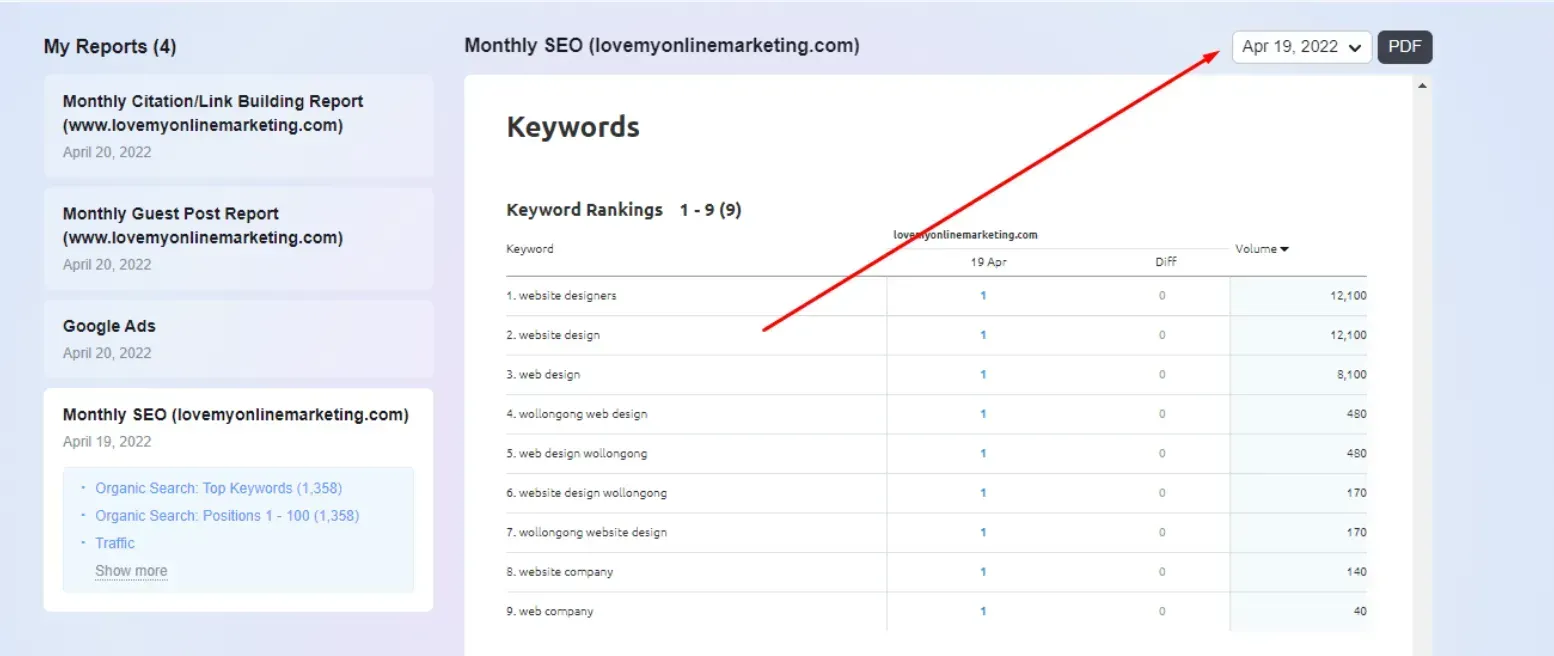Click the Traffic link

click(115, 543)
